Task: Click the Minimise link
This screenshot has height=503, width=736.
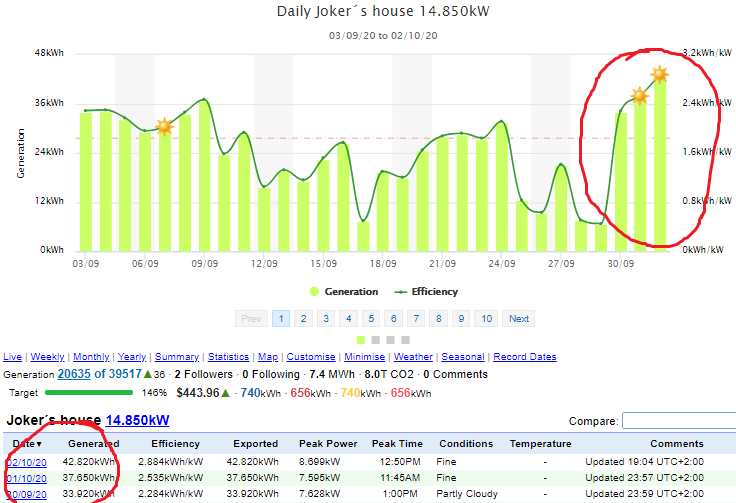Action: (x=364, y=357)
